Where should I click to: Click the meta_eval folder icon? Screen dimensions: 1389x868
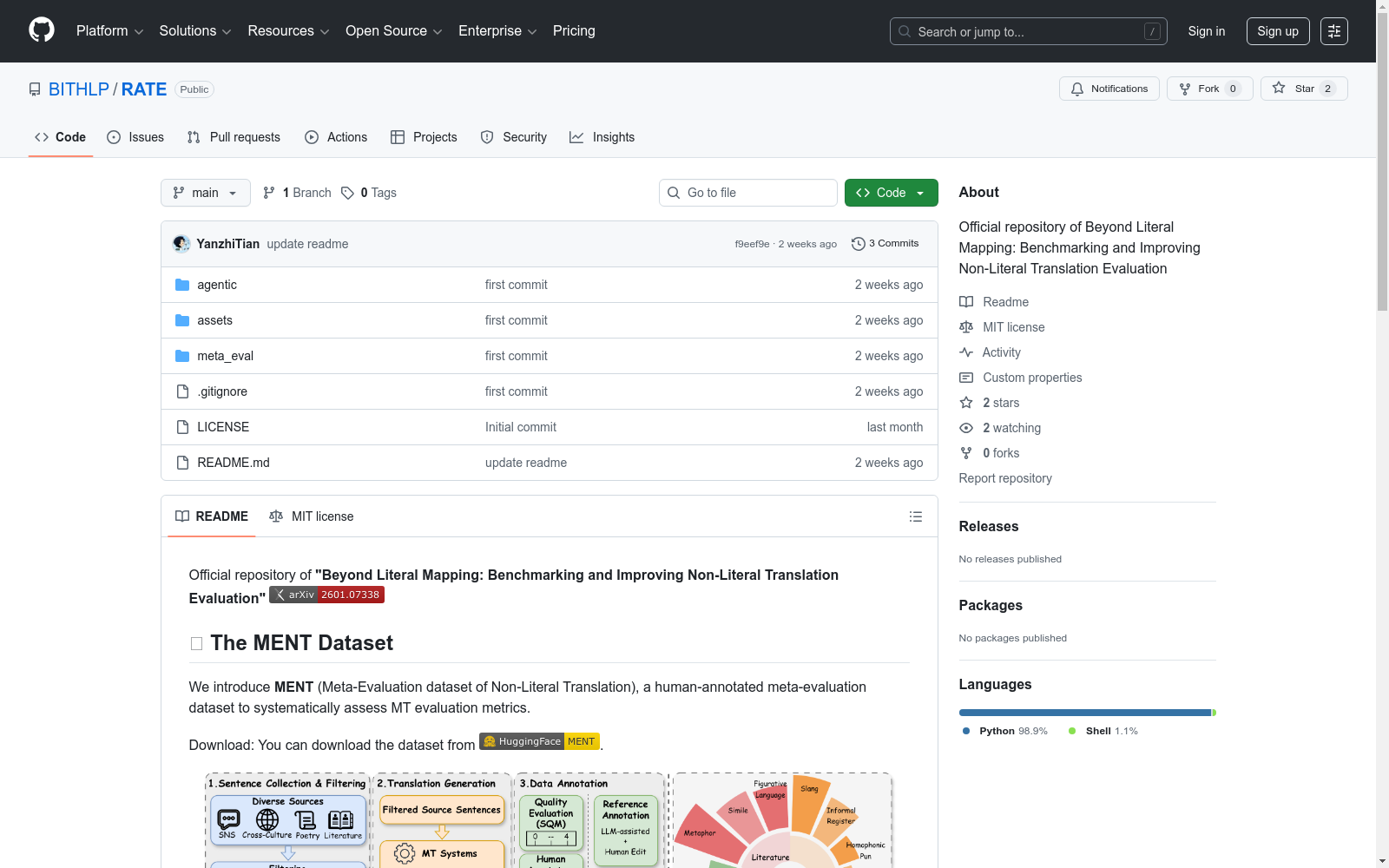pyautogui.click(x=182, y=356)
